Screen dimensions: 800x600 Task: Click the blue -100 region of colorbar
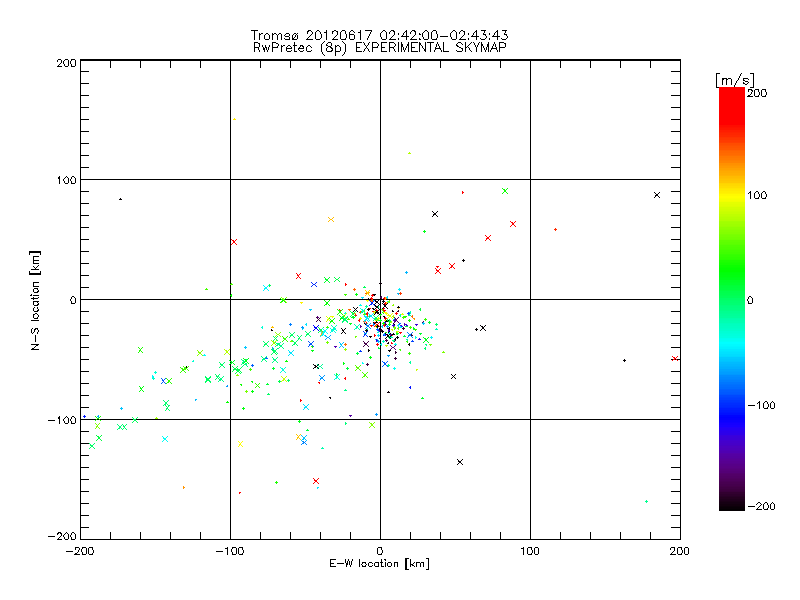(x=732, y=405)
